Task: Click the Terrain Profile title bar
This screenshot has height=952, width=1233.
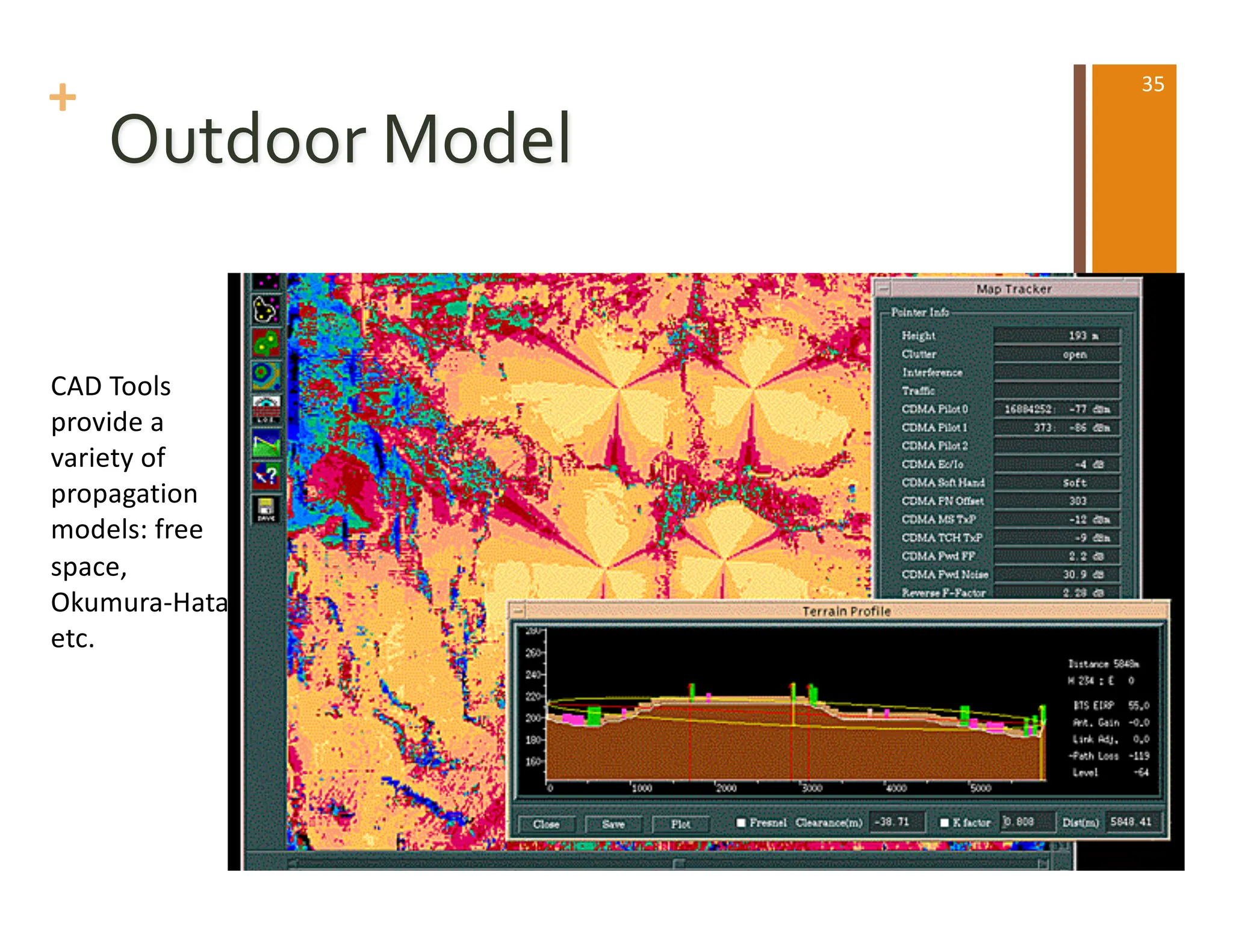Action: [846, 611]
